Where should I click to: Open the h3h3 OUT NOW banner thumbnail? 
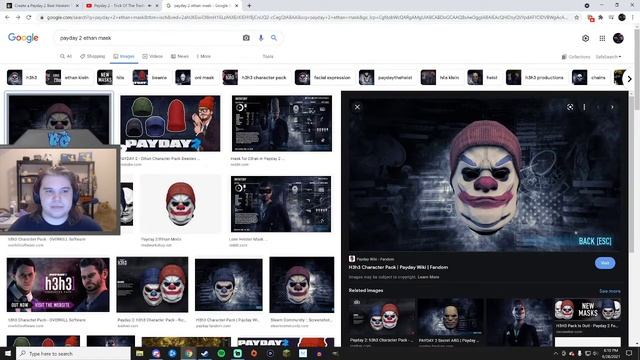(x=58, y=285)
